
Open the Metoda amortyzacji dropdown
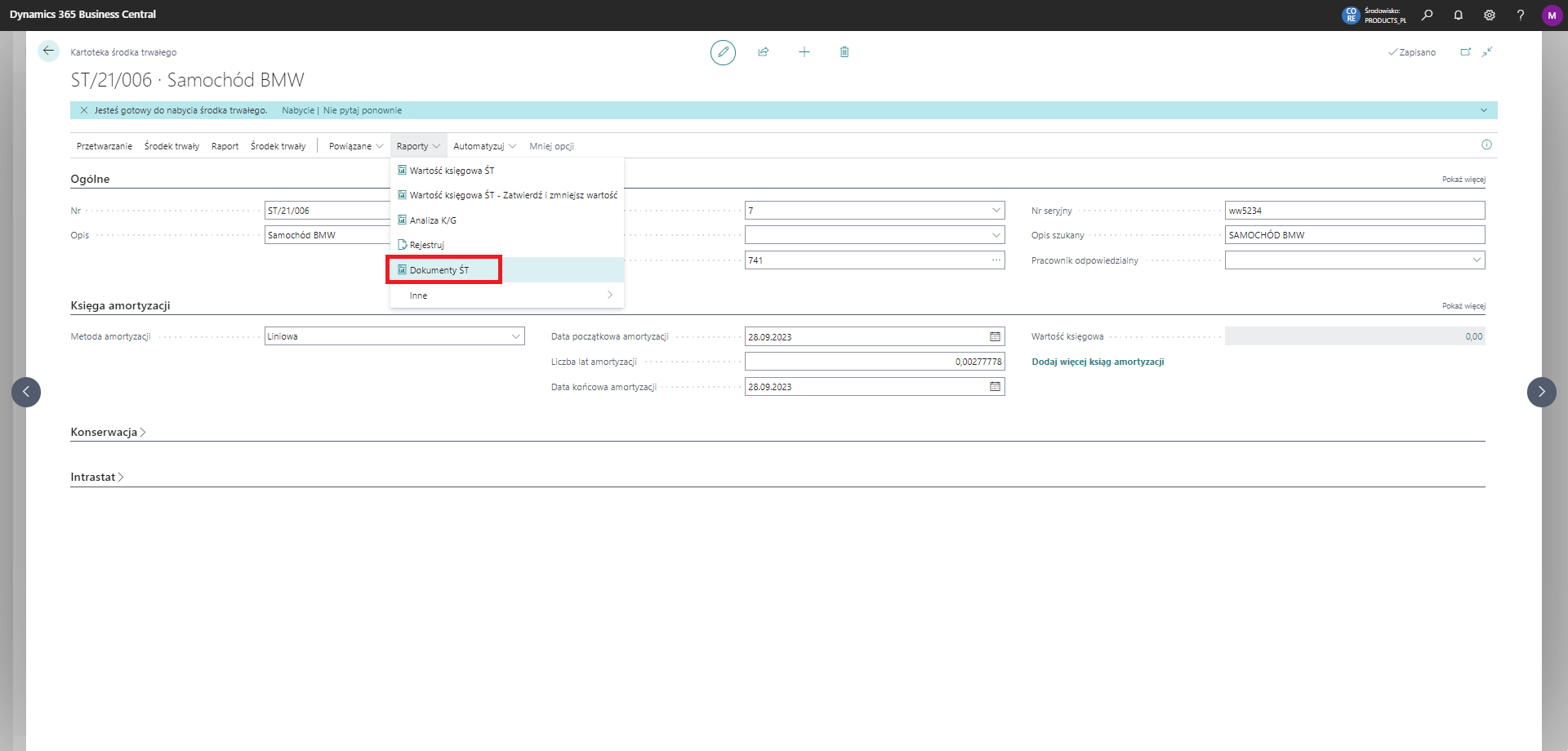point(516,336)
